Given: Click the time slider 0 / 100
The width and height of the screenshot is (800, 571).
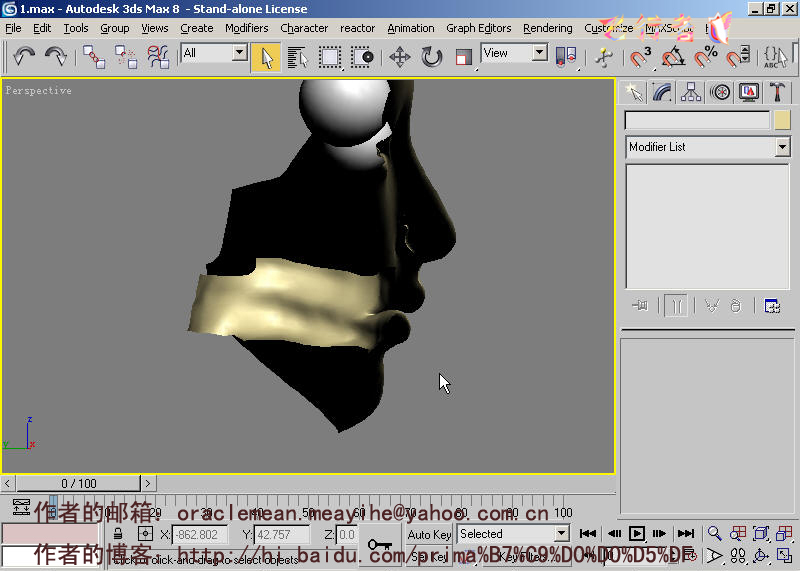Looking at the screenshot, I should 79,483.
